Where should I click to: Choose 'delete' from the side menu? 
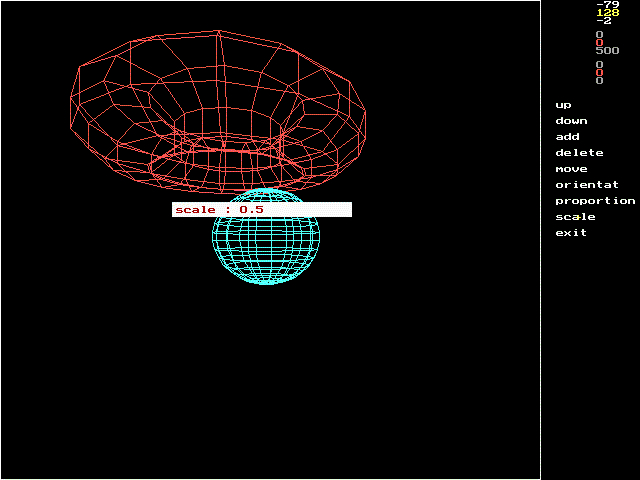[x=579, y=153]
